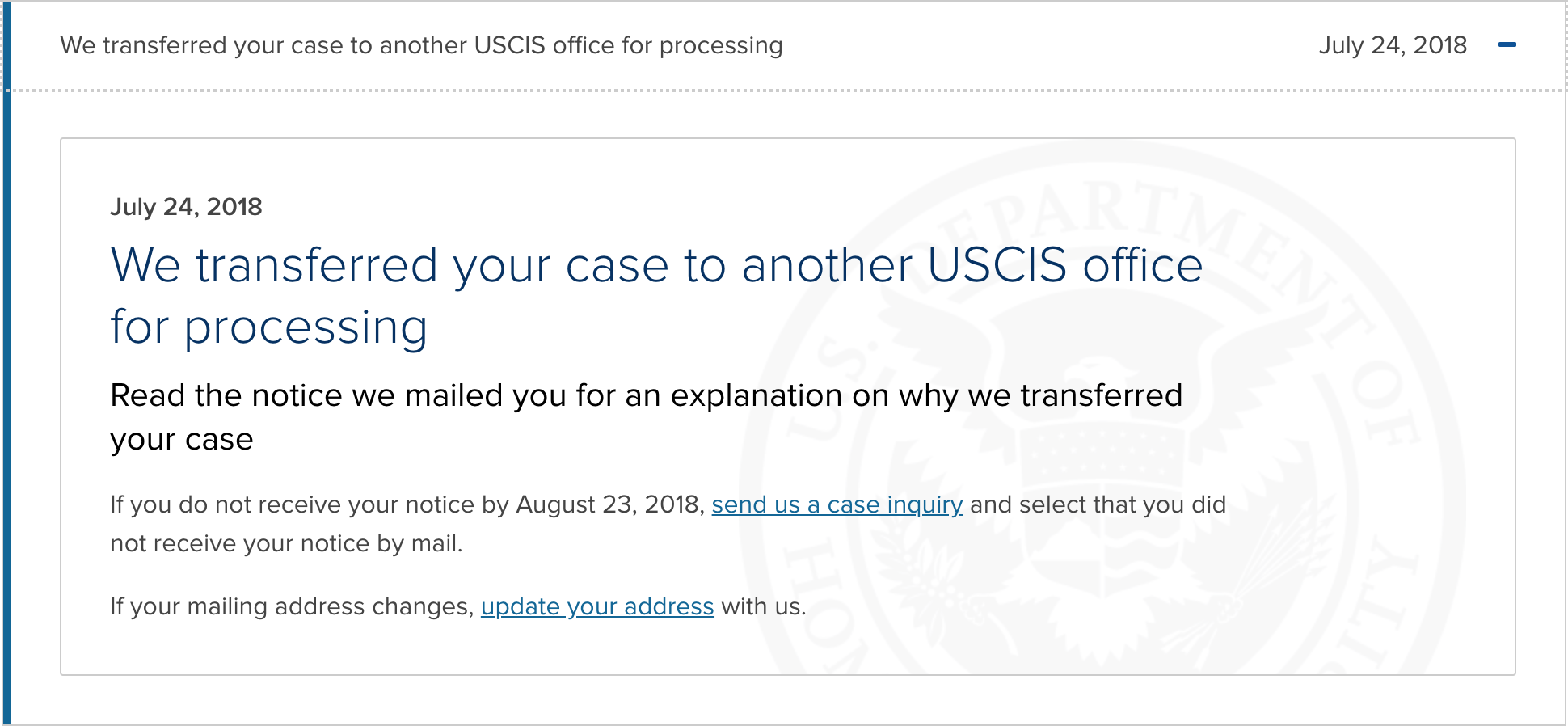The width and height of the screenshot is (1568, 726).
Task: Click "USCIS office" words in large heading
Action: tap(1065, 265)
